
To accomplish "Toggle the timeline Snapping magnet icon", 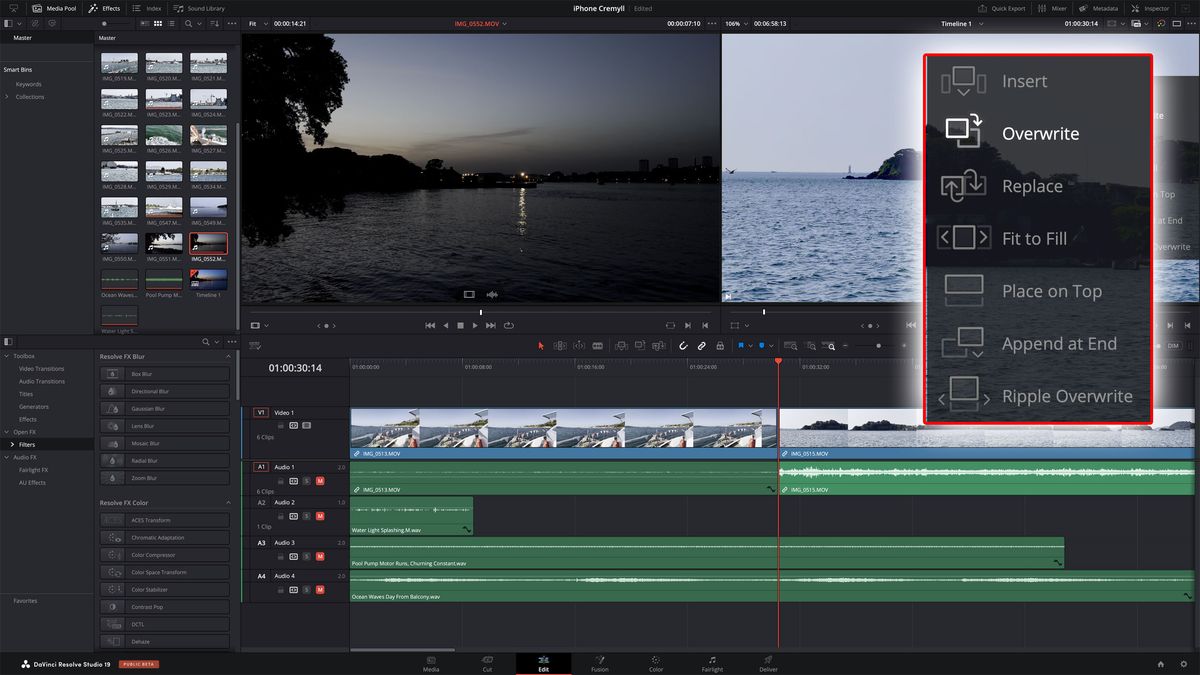I will [x=684, y=346].
